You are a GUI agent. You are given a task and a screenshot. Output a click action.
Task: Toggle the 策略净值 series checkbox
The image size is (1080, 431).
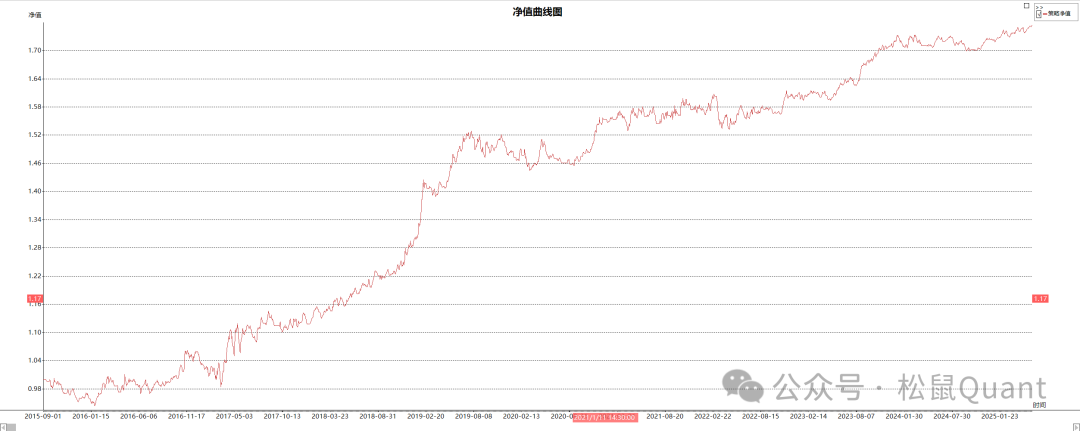1038,14
